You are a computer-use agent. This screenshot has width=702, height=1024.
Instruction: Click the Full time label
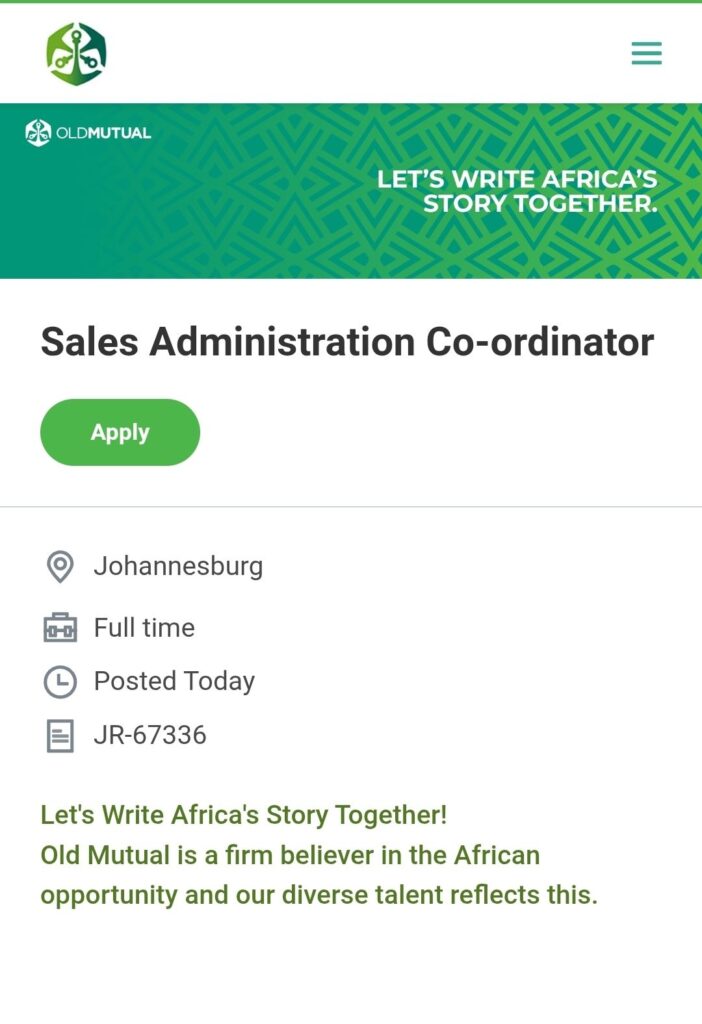point(144,628)
